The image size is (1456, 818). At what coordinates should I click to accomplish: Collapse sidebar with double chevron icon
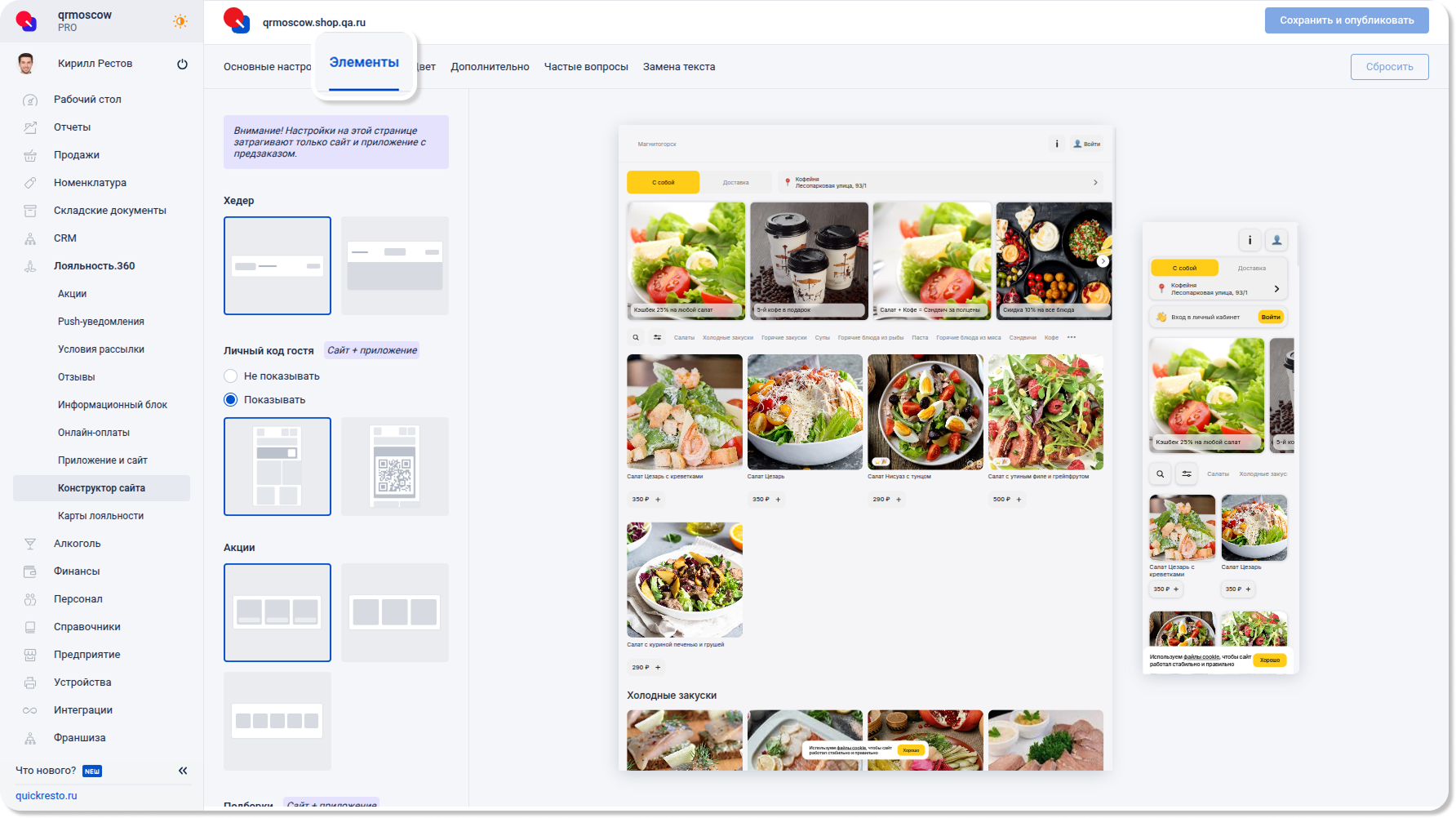[183, 771]
